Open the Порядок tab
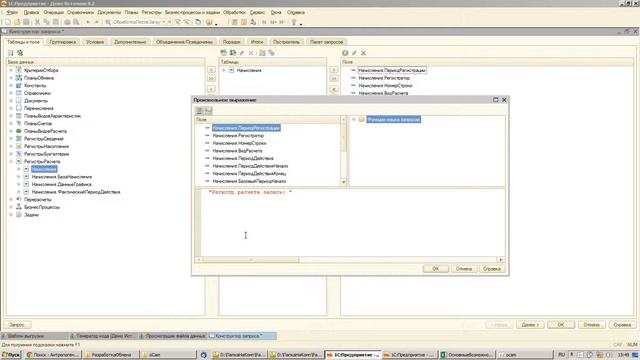Screen dimensions: 640x360 pos(231,42)
